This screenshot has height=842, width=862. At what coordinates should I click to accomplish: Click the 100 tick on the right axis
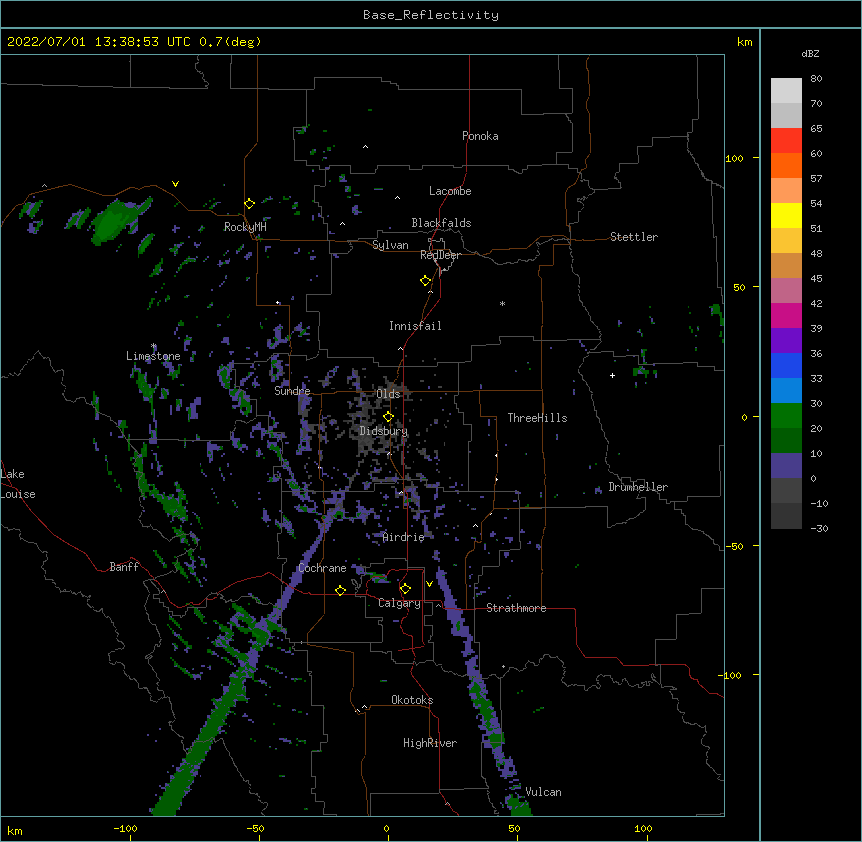point(734,158)
